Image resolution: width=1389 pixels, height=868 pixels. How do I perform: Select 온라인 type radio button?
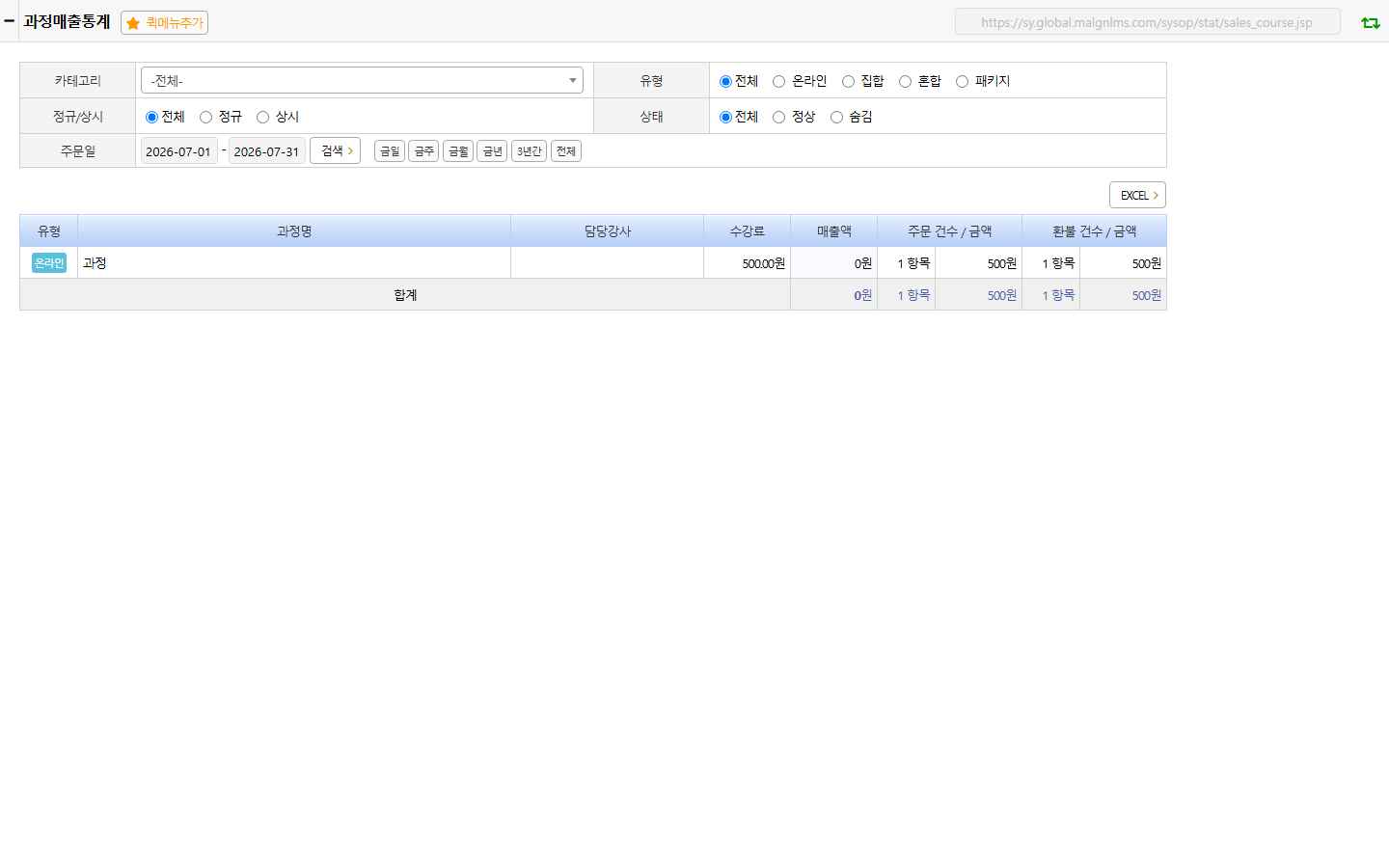778,81
